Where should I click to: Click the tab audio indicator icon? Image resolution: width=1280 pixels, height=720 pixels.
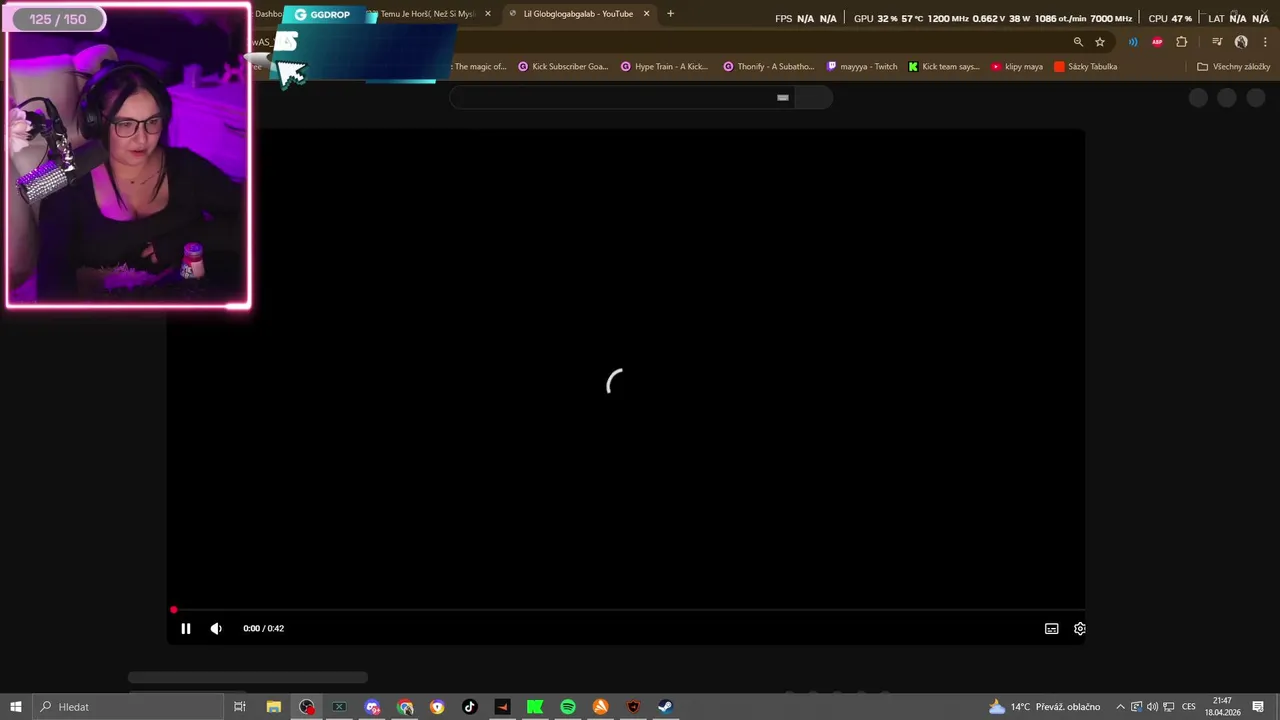tap(1133, 42)
